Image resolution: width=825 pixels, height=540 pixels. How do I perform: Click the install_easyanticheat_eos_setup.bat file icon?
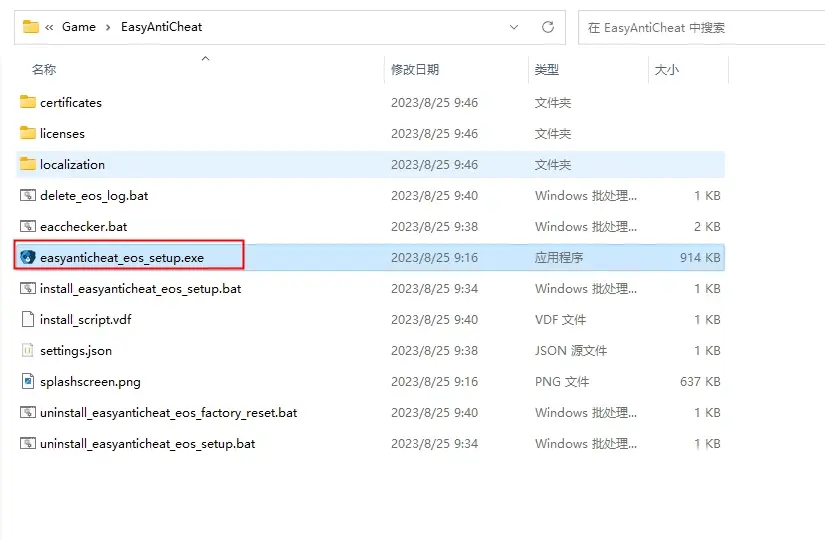(x=28, y=288)
